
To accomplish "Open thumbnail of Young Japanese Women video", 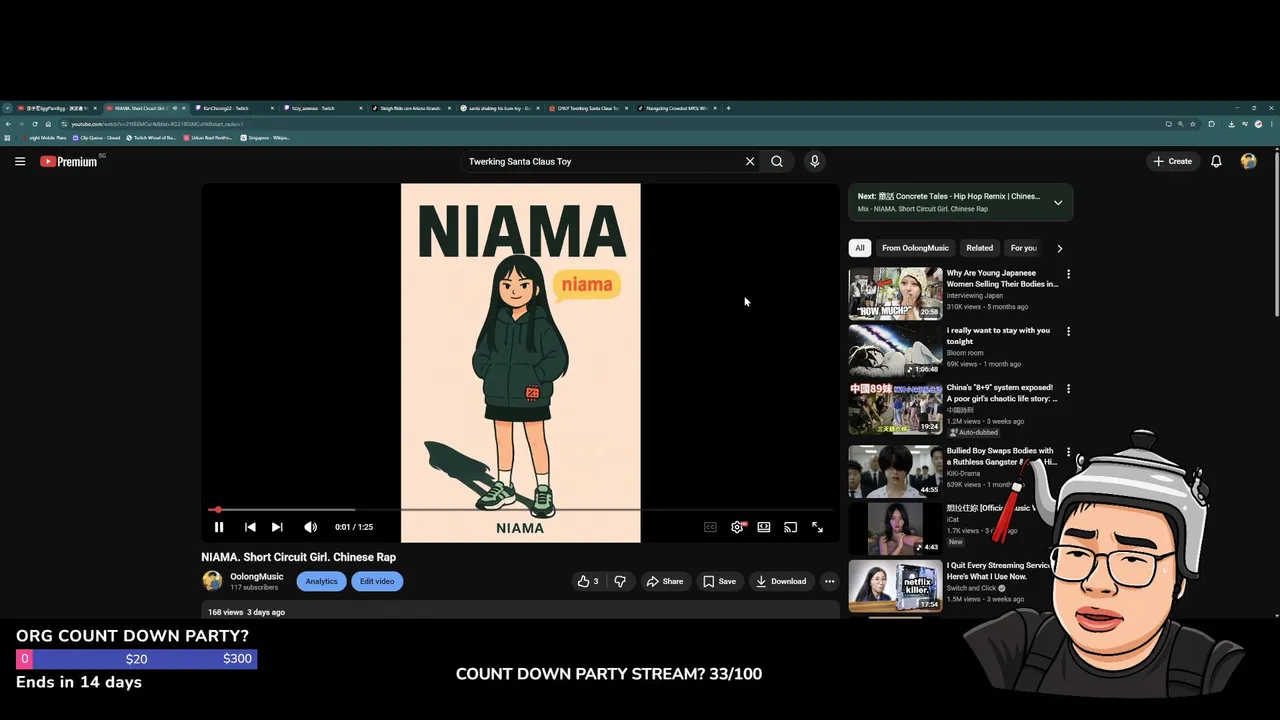I will [895, 293].
